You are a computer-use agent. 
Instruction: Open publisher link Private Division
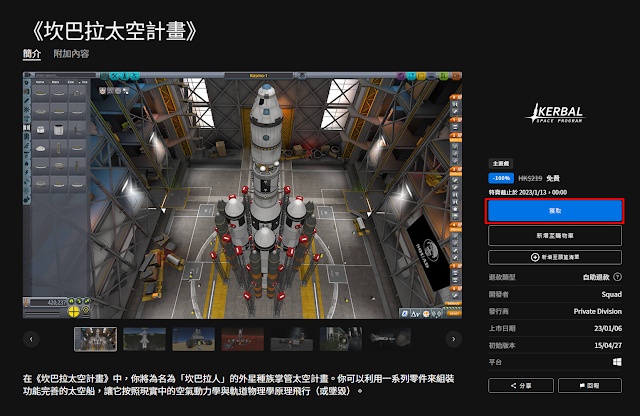tap(598, 311)
